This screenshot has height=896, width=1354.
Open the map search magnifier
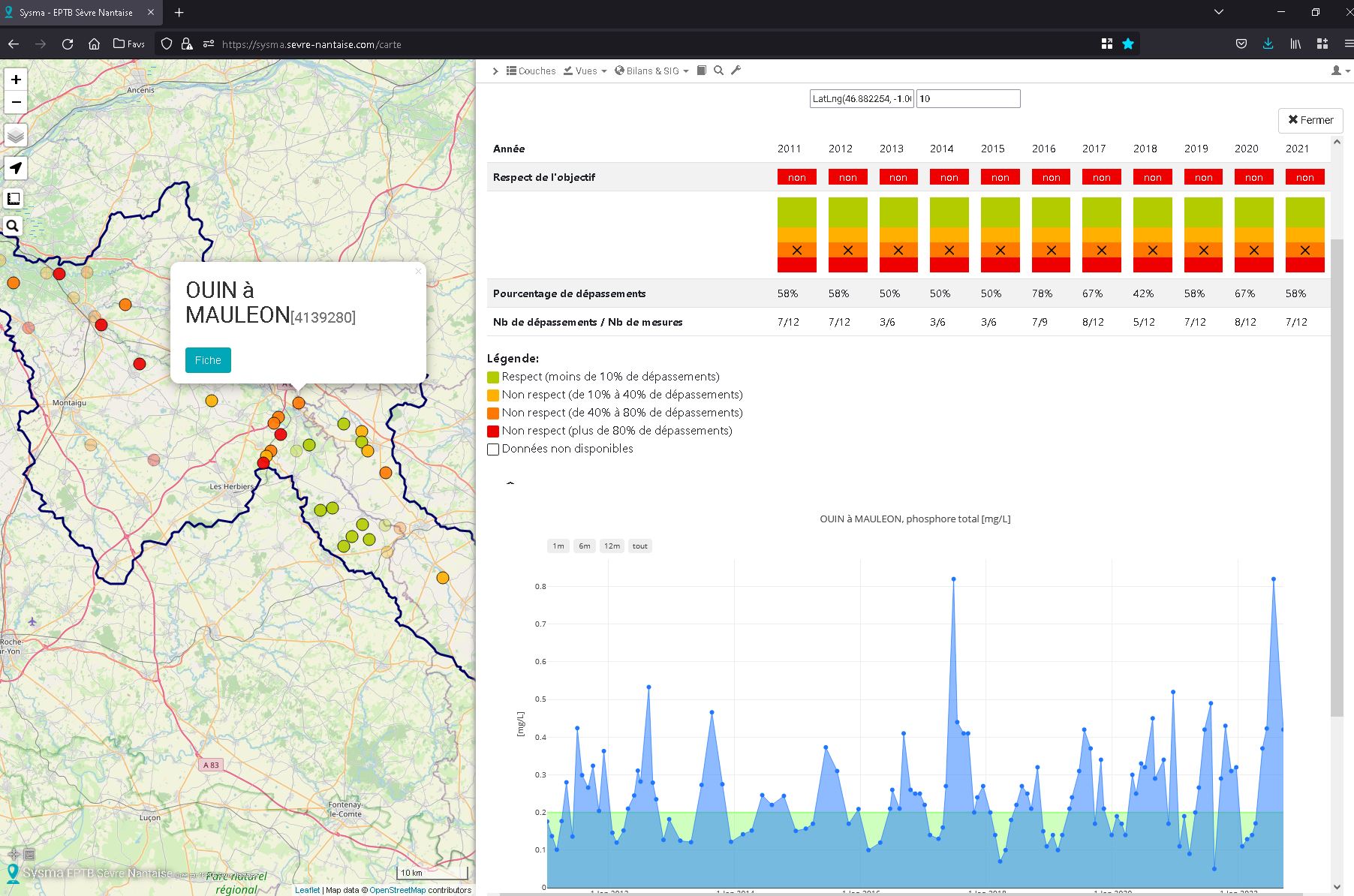[x=13, y=226]
